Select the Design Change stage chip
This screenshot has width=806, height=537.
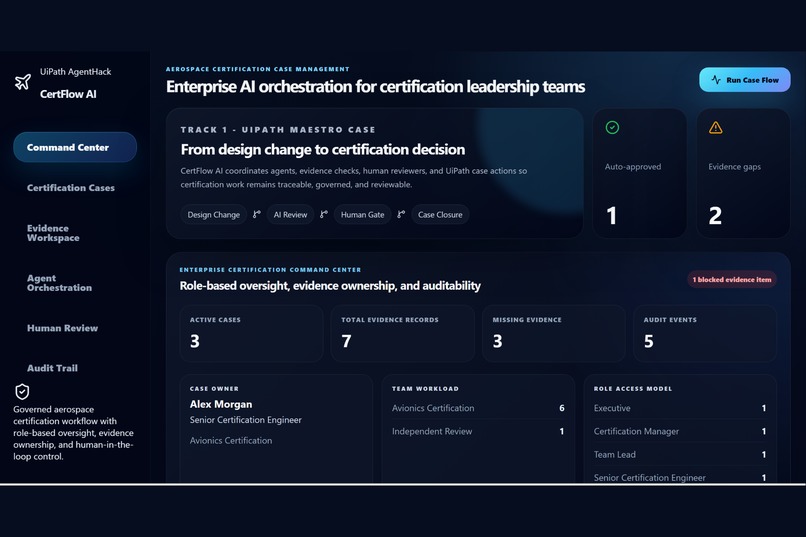[213, 214]
